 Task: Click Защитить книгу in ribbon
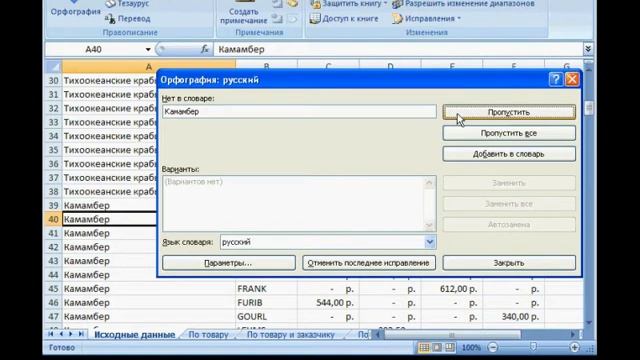tap(348, 4)
